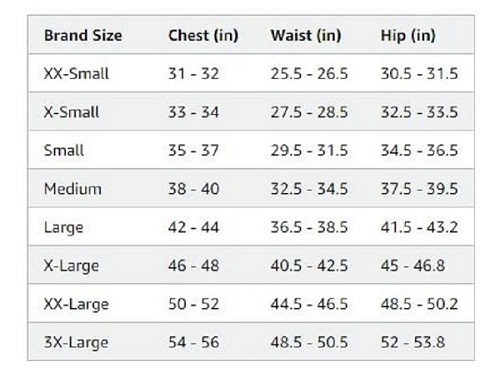The height and width of the screenshot is (379, 500).
Task: Select the X-Large size row label
Action: pos(71,266)
